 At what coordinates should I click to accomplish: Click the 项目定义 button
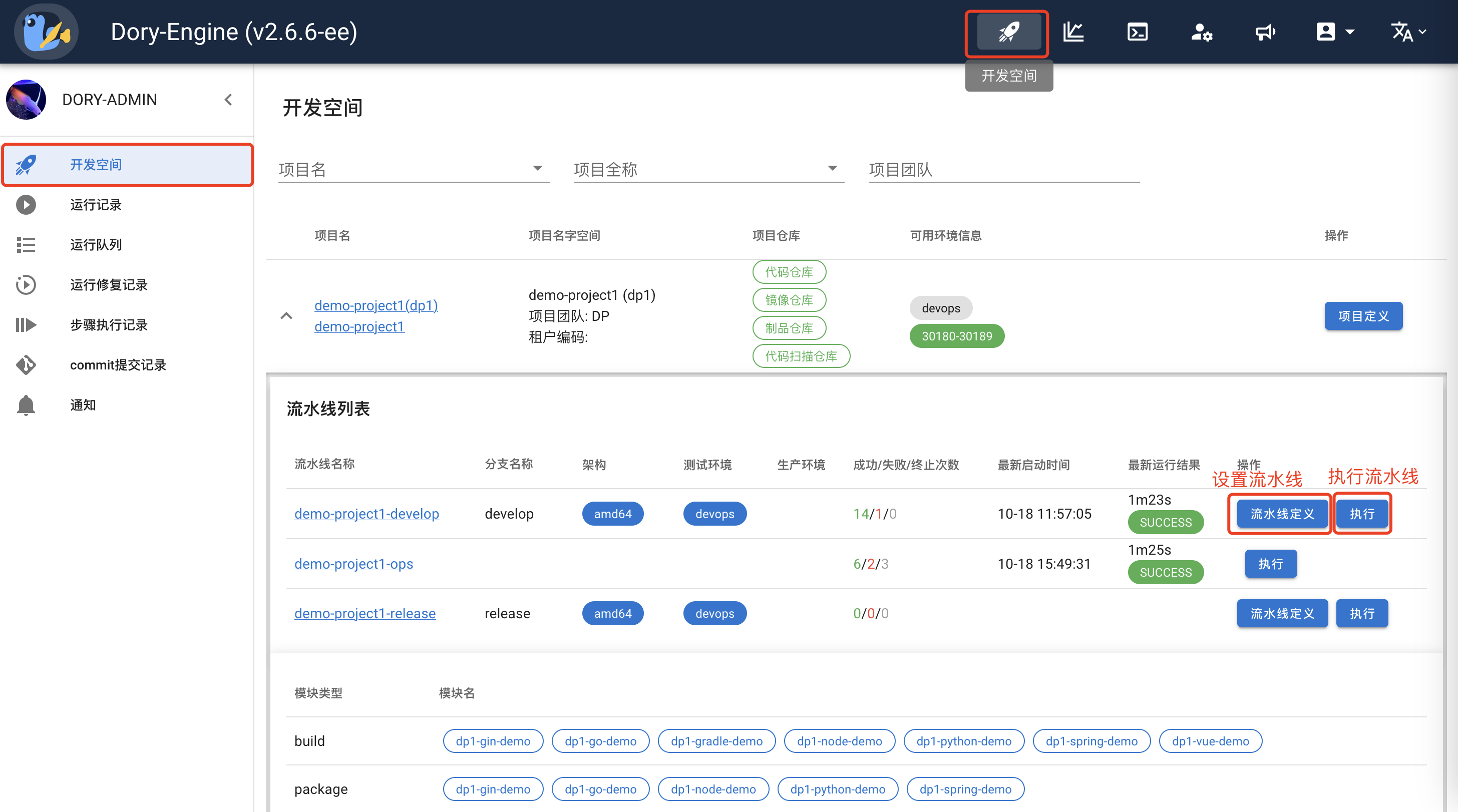(x=1363, y=316)
